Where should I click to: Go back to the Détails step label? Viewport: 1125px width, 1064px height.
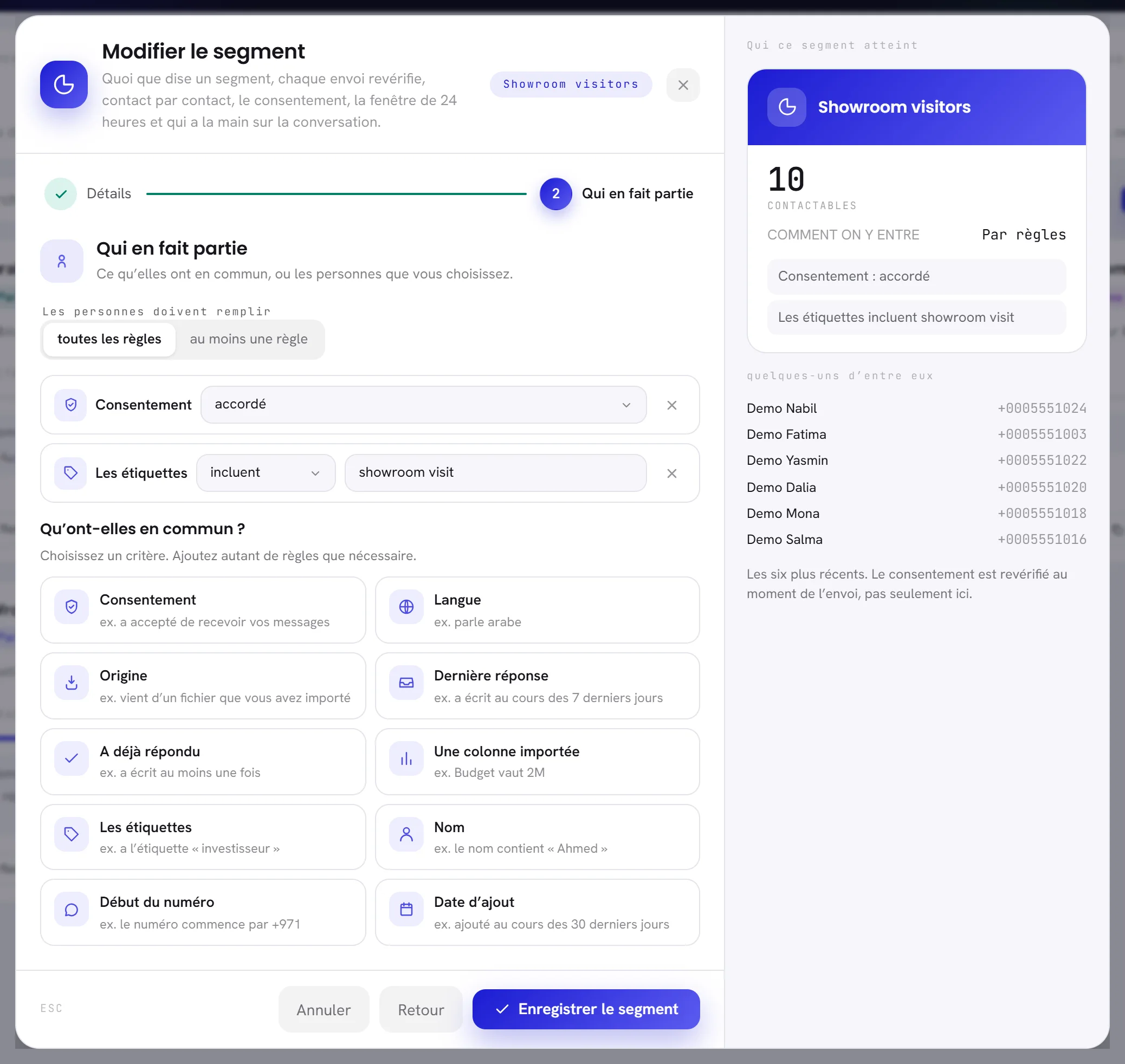(x=108, y=194)
